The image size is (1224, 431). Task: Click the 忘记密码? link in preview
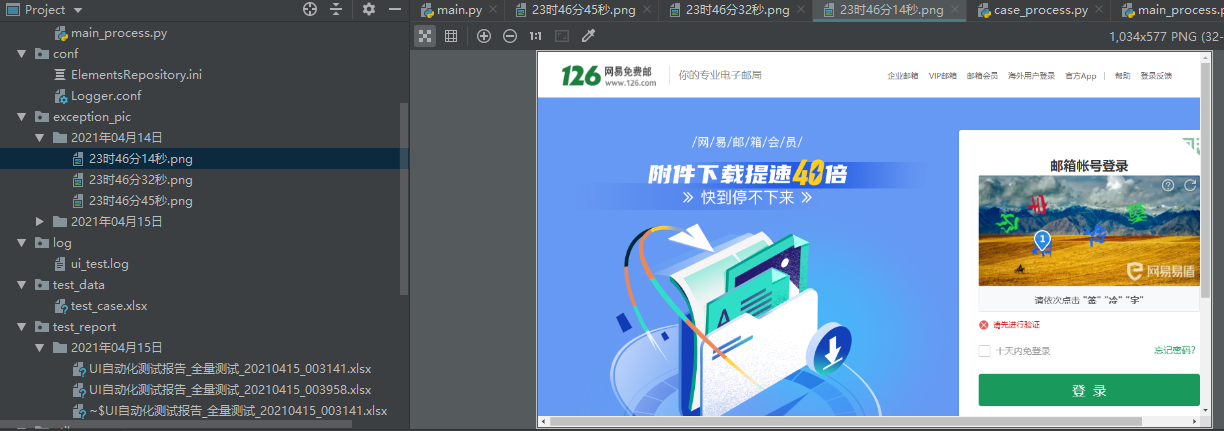coord(1176,351)
